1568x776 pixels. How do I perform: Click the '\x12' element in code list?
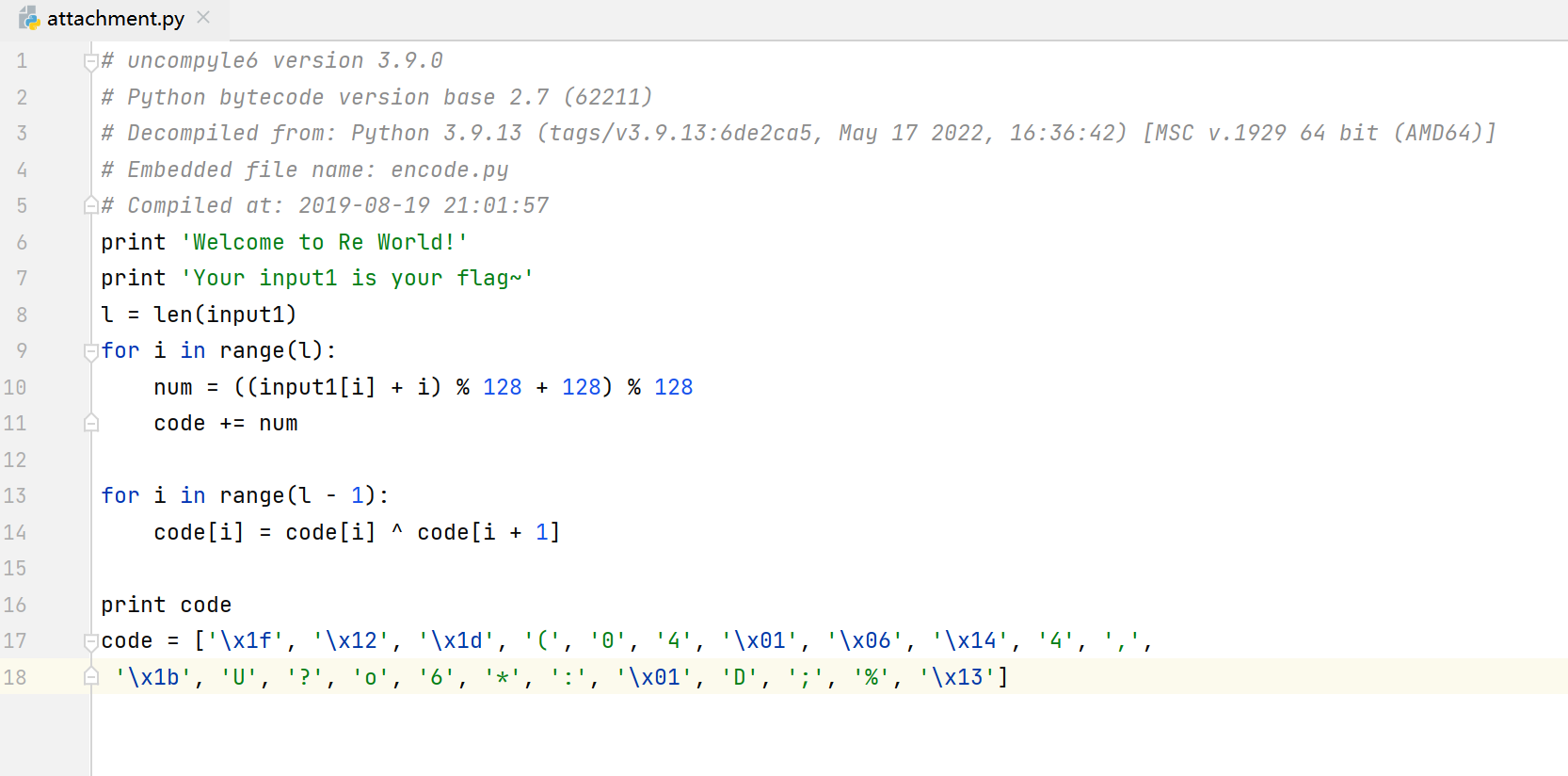click(351, 640)
